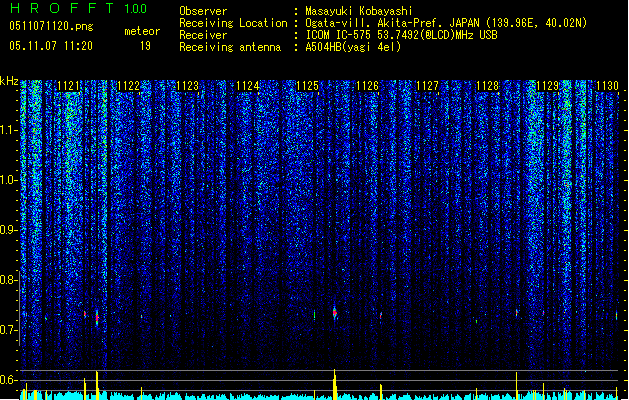Click the tallest yellow signal peak after 1125
The width and height of the screenshot is (629, 400).
pos(335,384)
